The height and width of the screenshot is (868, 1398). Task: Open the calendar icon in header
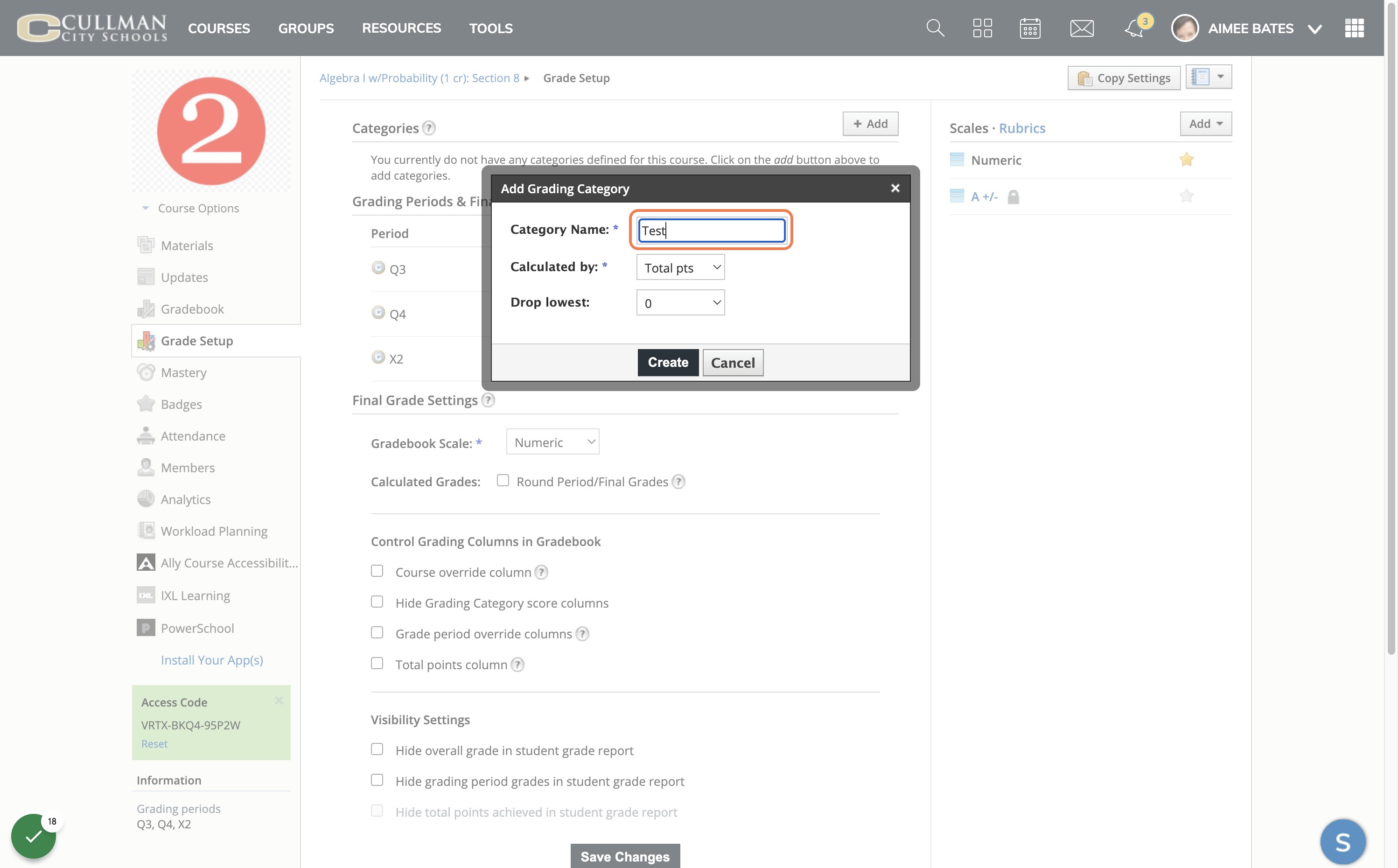[1030, 28]
